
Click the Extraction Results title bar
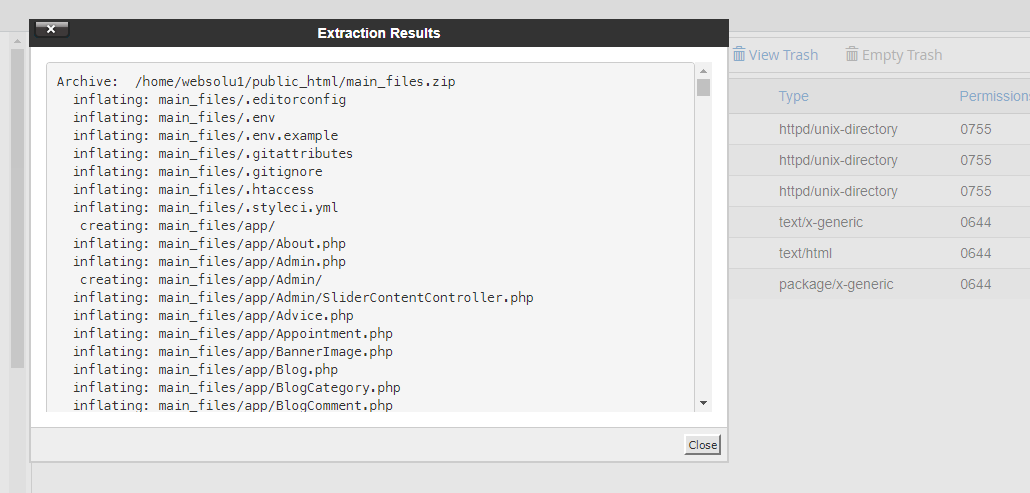(x=379, y=33)
